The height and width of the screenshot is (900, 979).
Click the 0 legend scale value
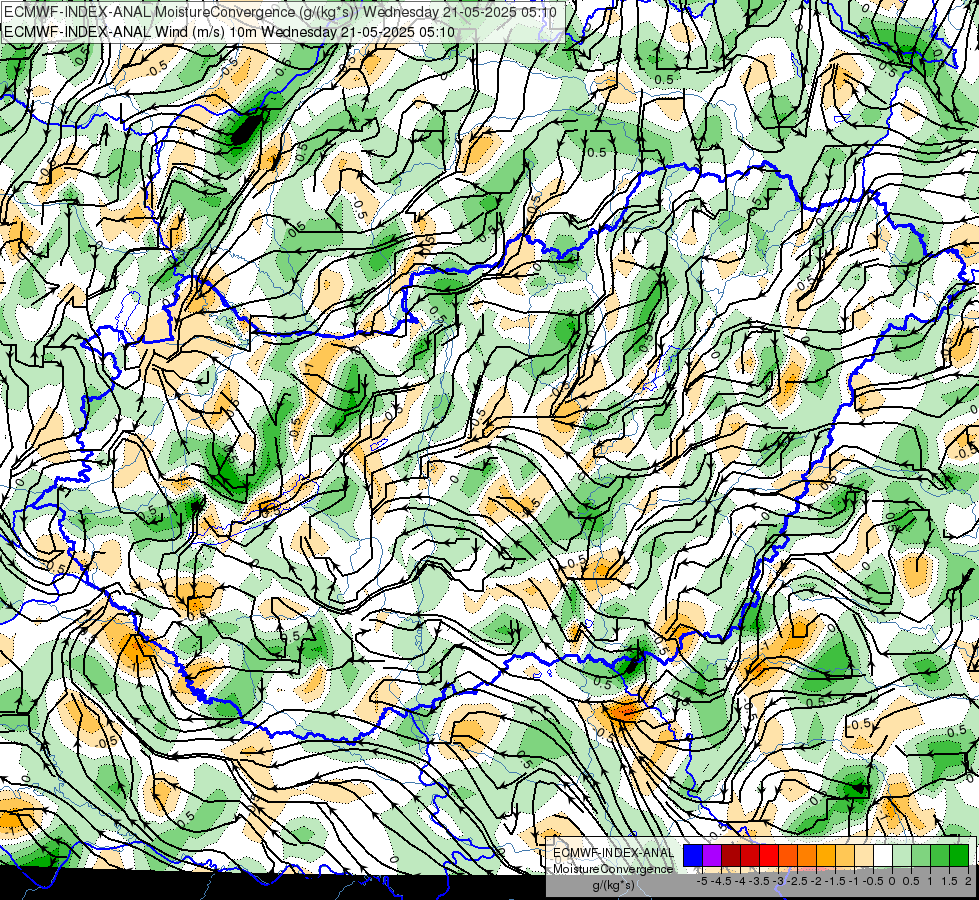892,881
